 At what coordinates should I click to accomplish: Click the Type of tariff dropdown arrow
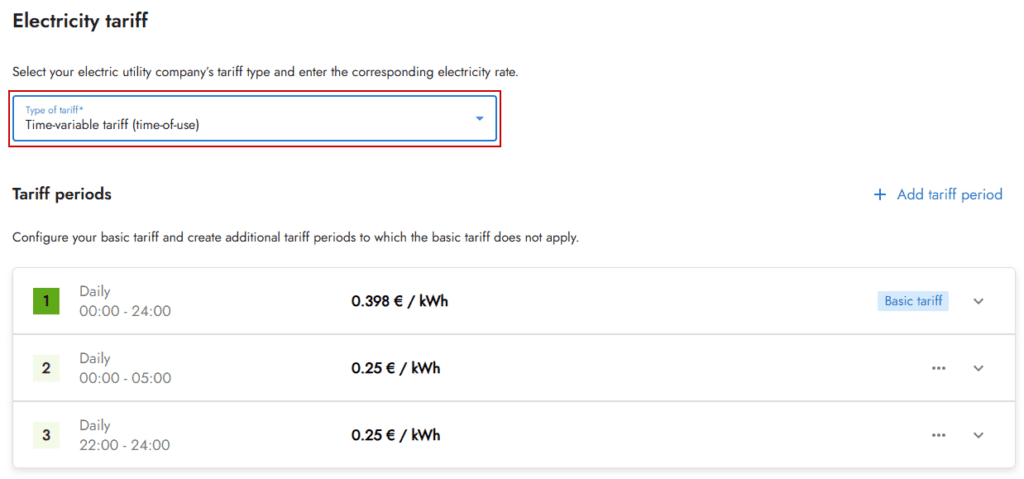click(x=479, y=119)
